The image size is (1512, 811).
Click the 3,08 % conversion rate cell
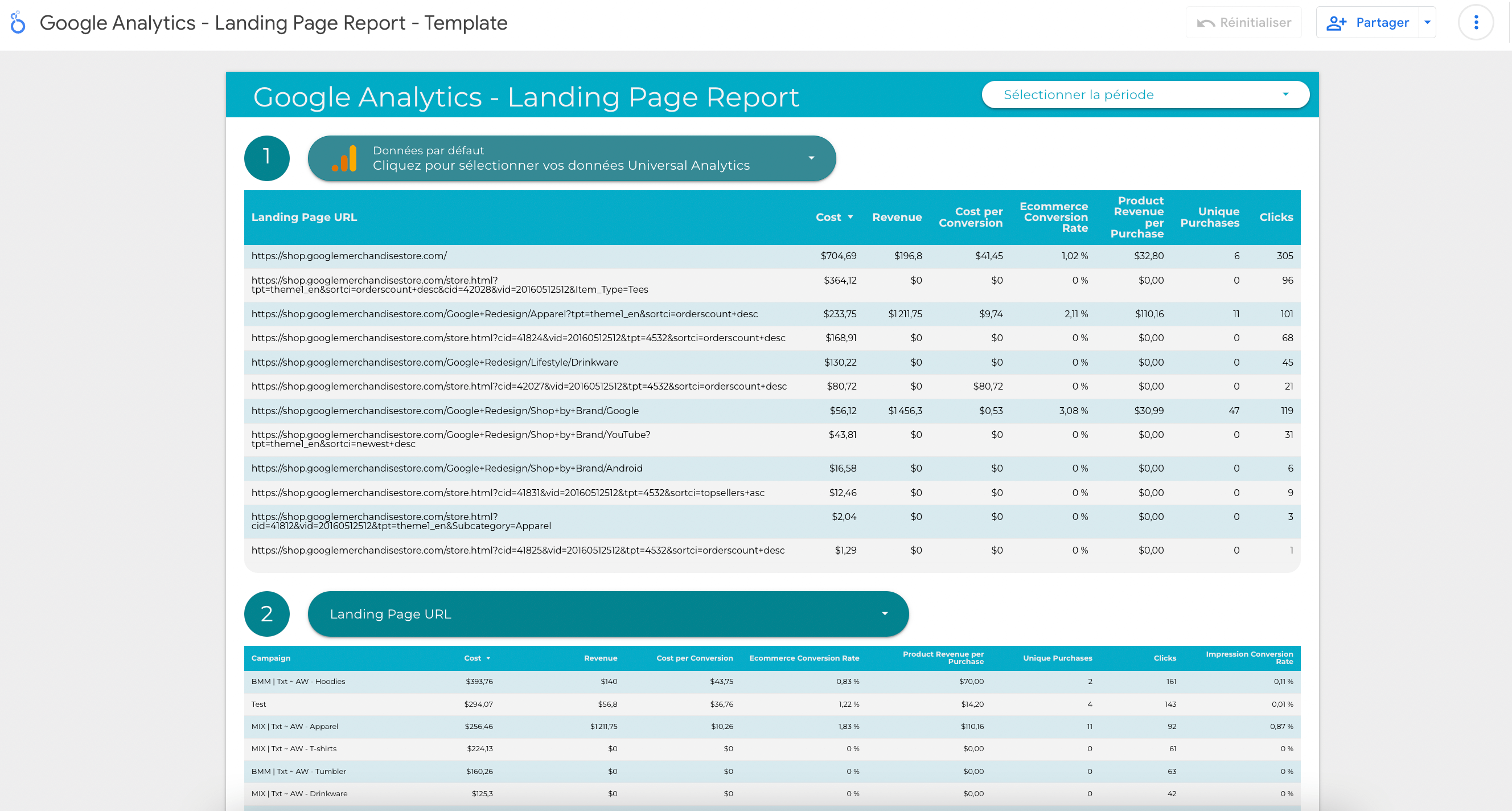pyautogui.click(x=1074, y=411)
